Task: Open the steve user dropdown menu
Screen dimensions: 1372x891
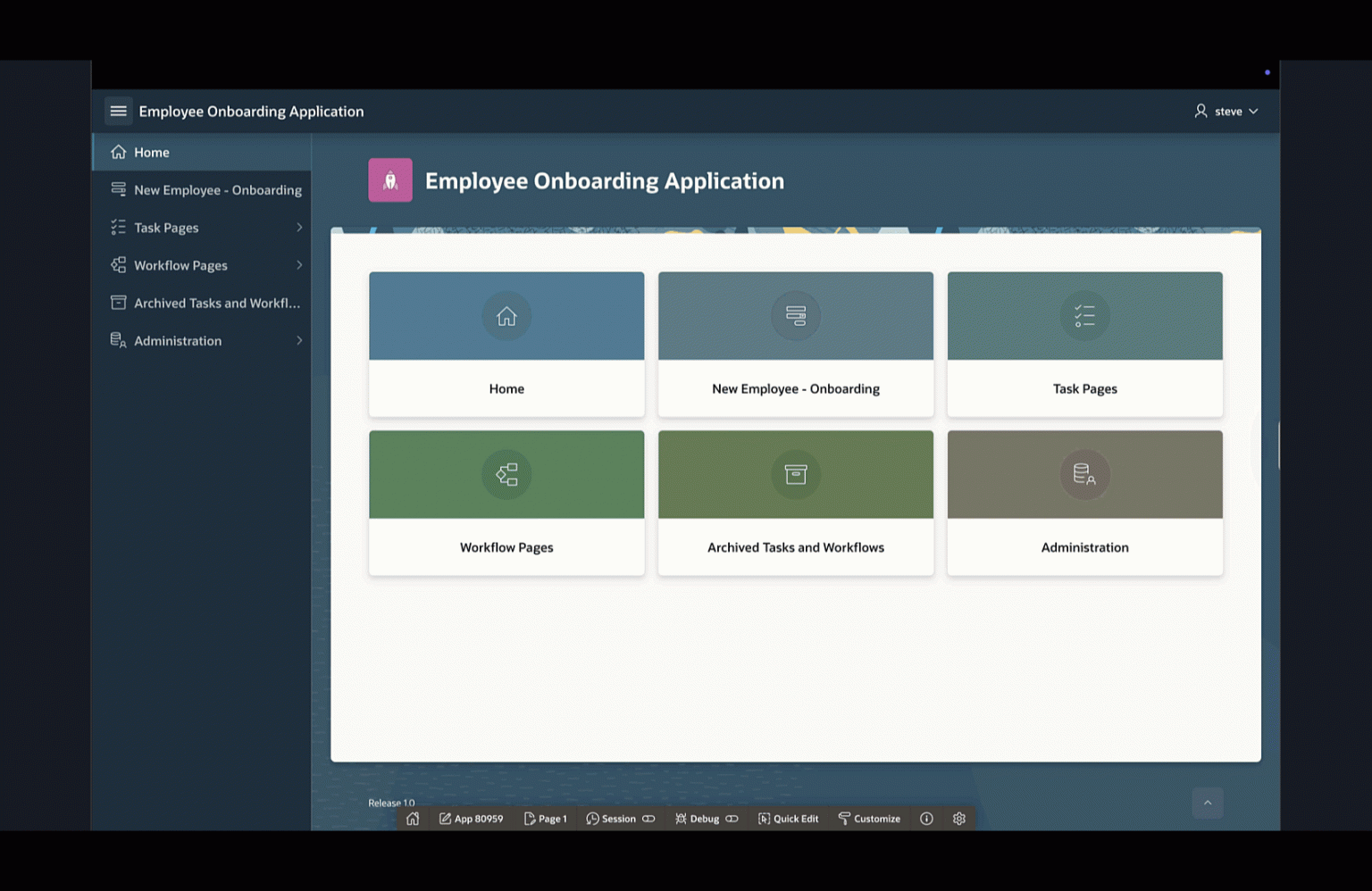Action: pyautogui.click(x=1226, y=111)
